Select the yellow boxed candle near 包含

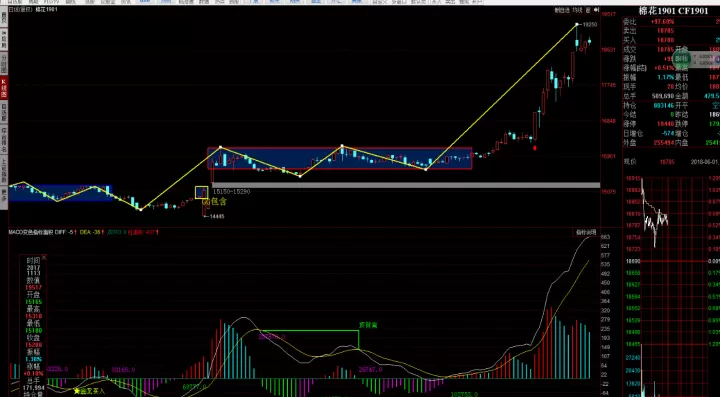point(202,193)
